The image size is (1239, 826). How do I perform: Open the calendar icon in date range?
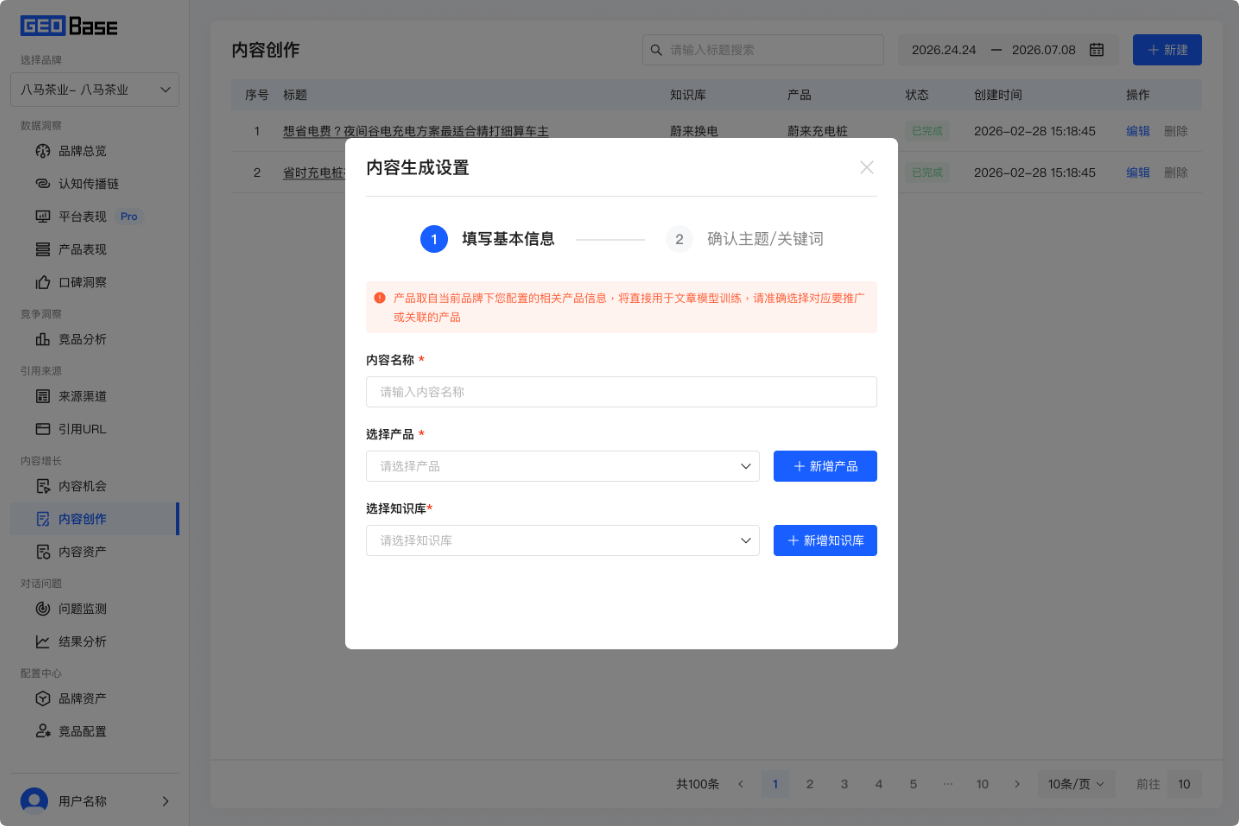[1096, 50]
